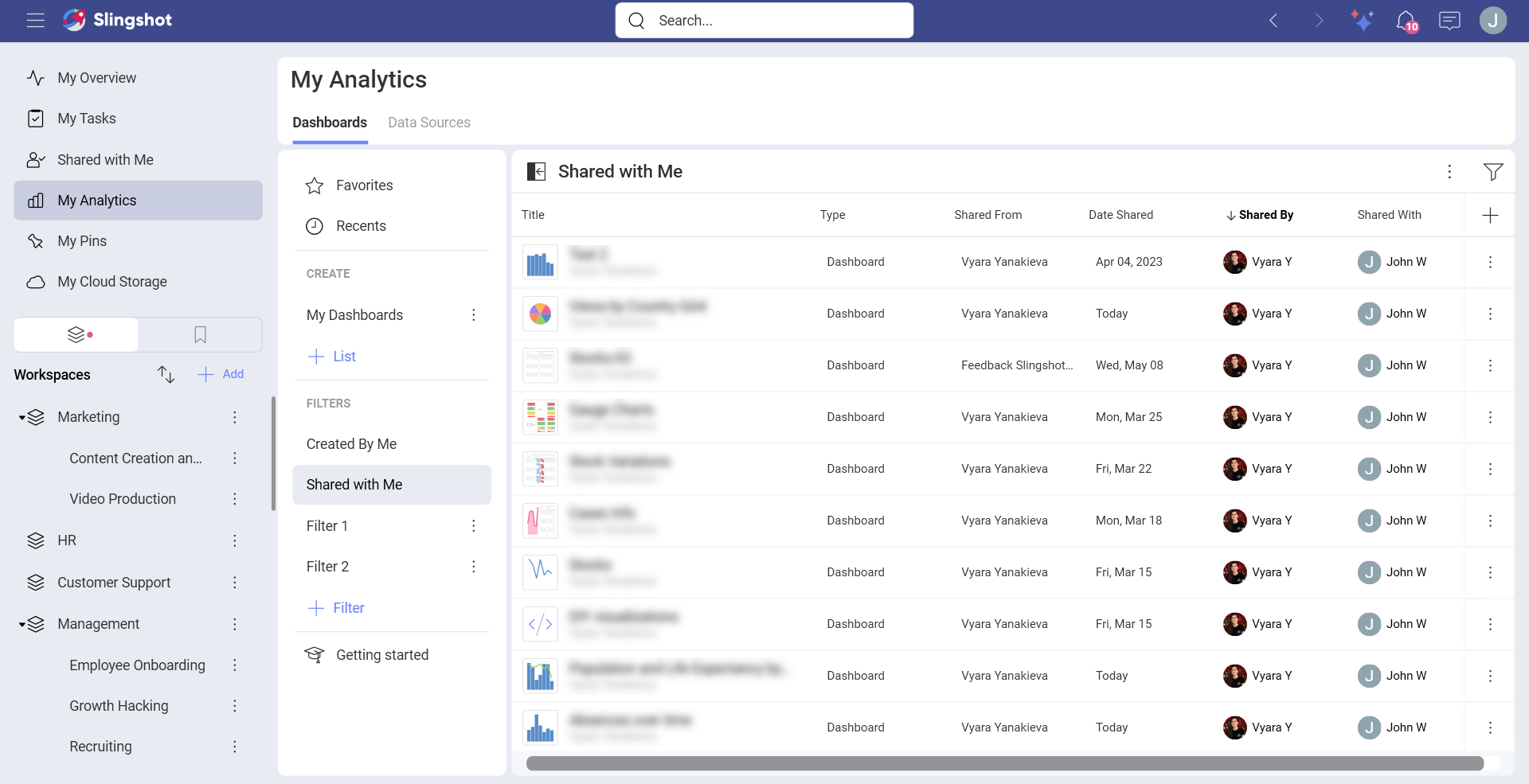Viewport: 1529px width, 784px height.
Task: Open row options for Mon, Mar 18 dashboard
Action: click(1490, 521)
